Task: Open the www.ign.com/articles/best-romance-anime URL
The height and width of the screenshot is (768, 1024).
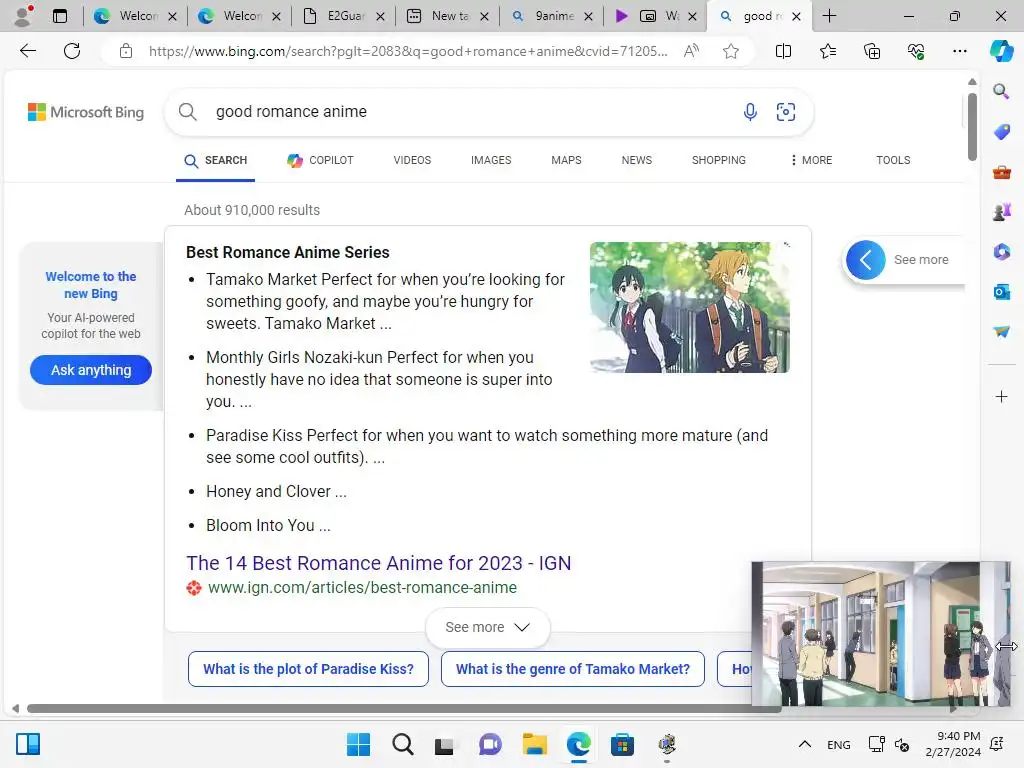Action: (x=362, y=587)
